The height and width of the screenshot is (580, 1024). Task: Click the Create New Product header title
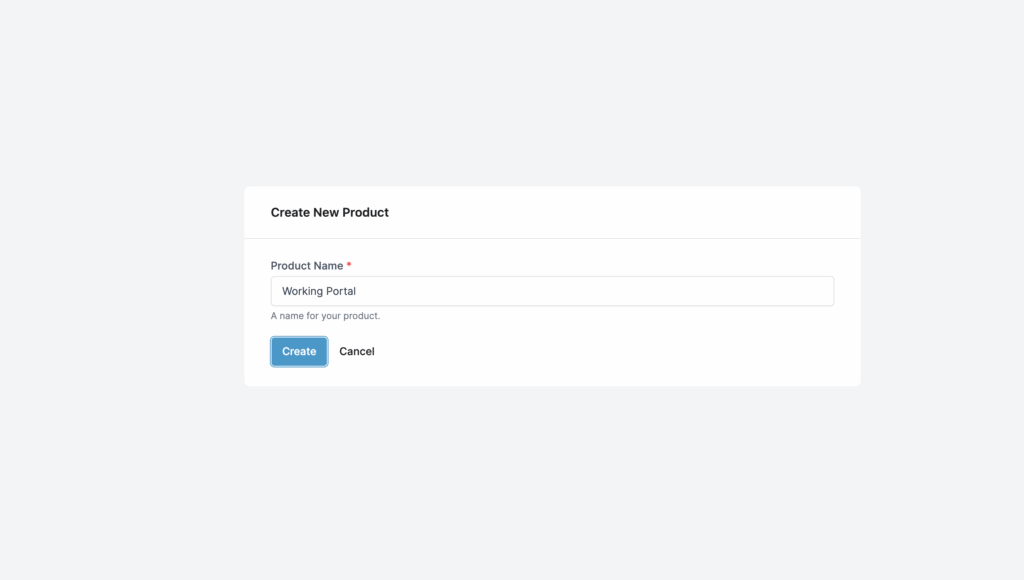click(x=329, y=212)
